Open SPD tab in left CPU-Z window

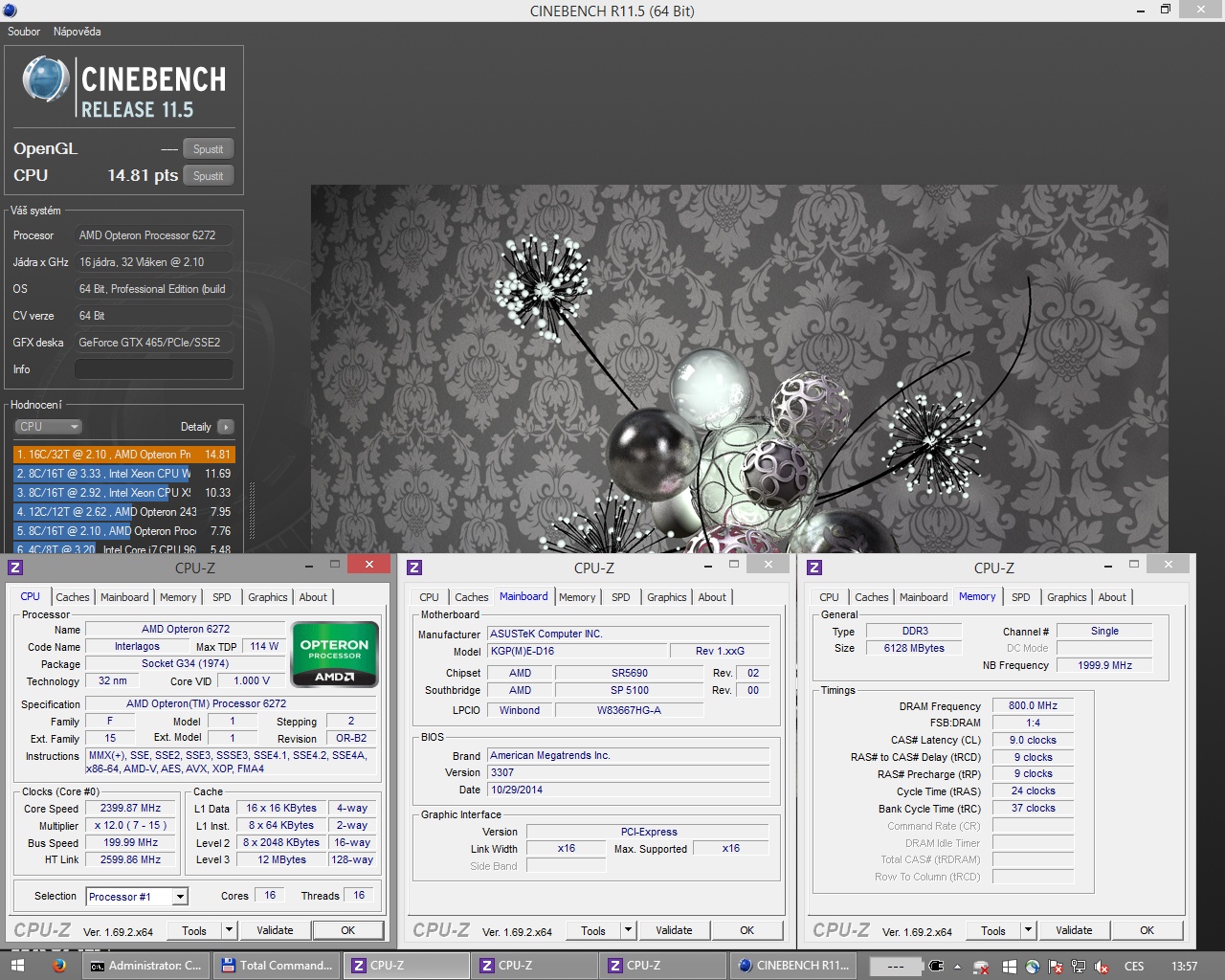[222, 597]
